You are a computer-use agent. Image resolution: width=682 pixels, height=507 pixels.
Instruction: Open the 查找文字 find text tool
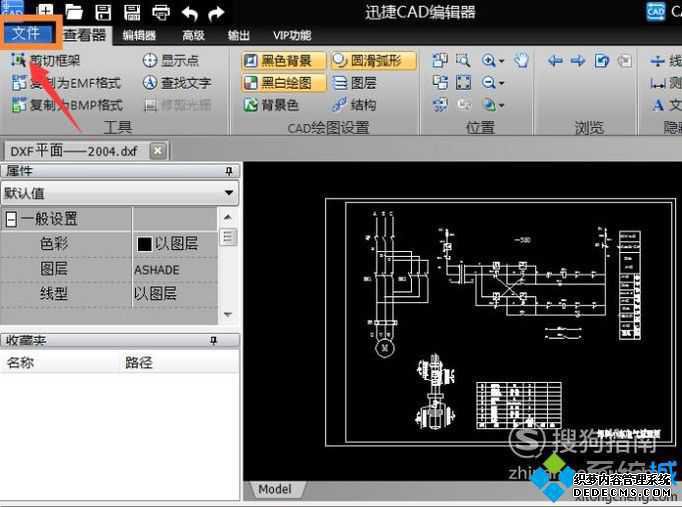(x=177, y=83)
